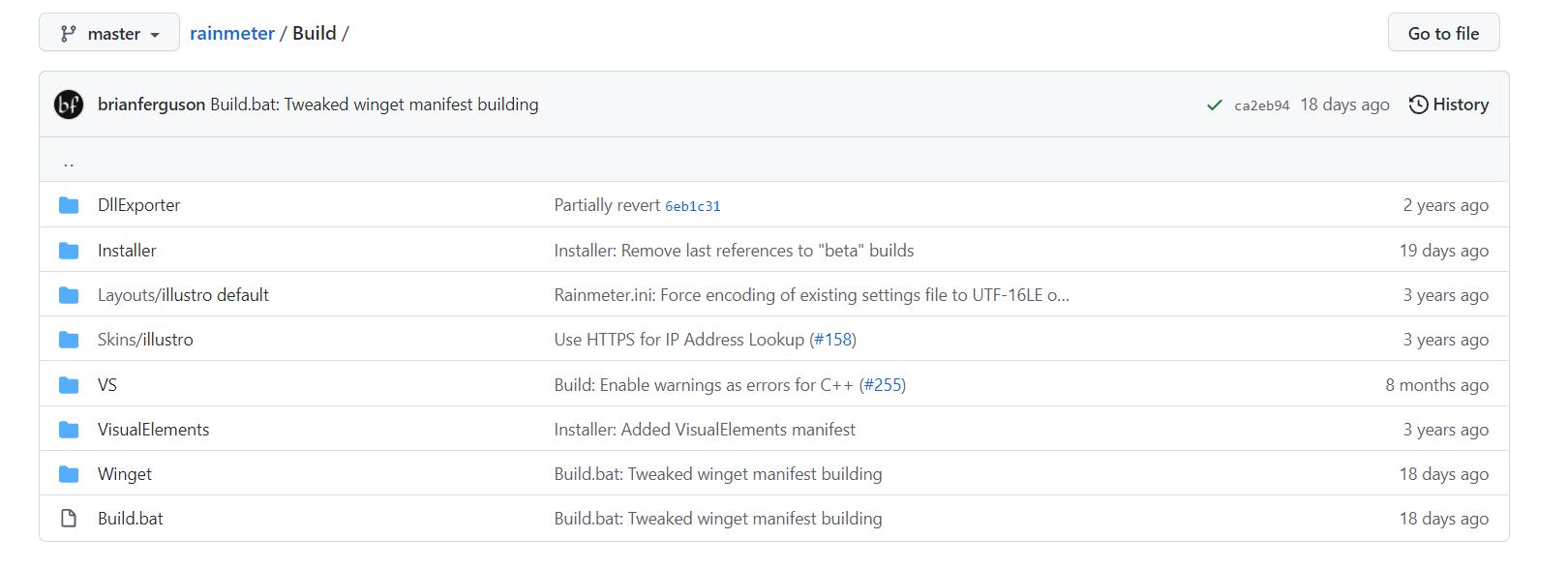Open the commit History
Image resolution: width=1568 pixels, height=569 pixels.
point(1449,105)
